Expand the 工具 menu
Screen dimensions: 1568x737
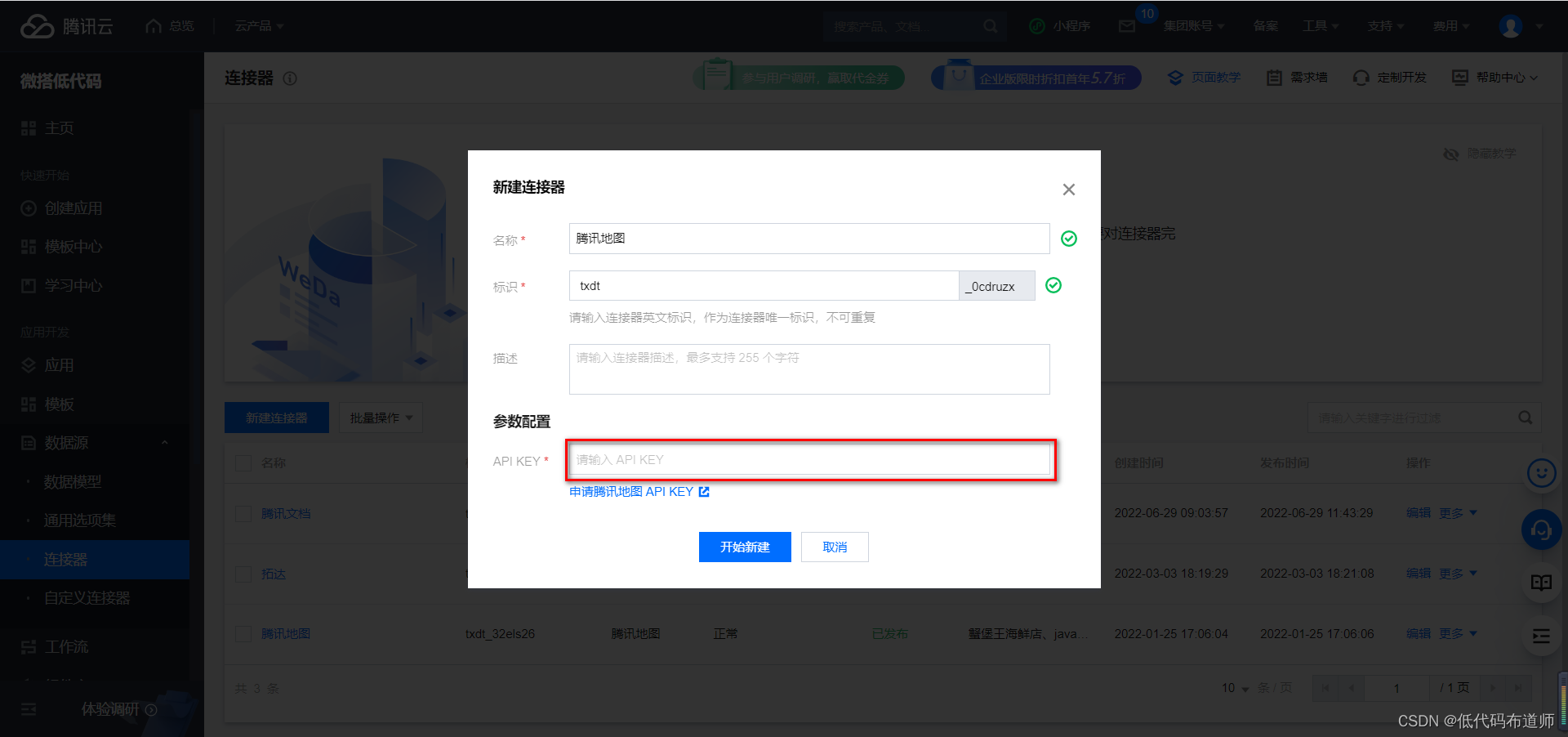(1321, 26)
